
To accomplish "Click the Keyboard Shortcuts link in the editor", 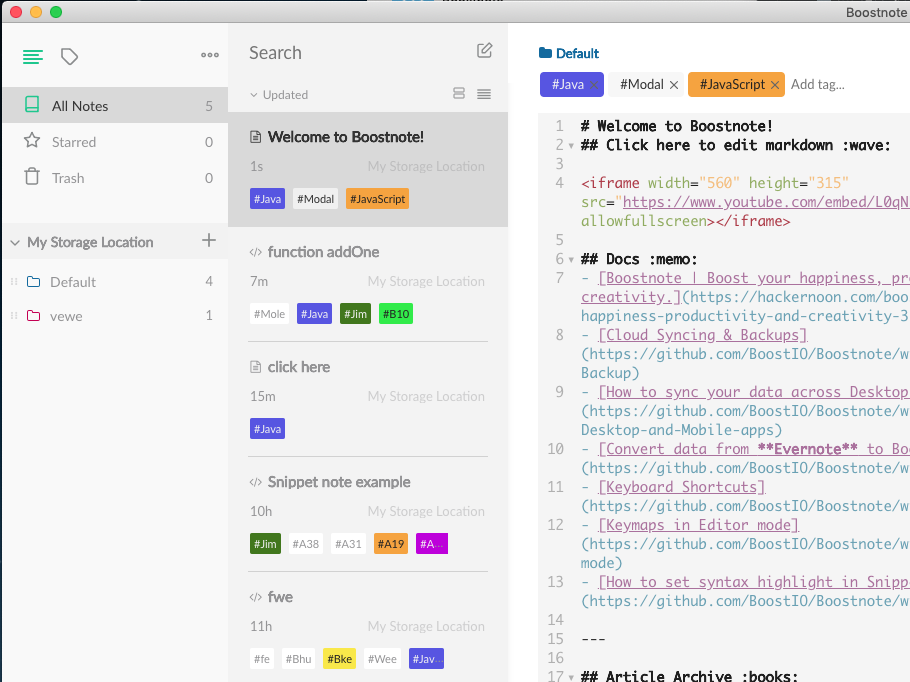I will click(682, 487).
